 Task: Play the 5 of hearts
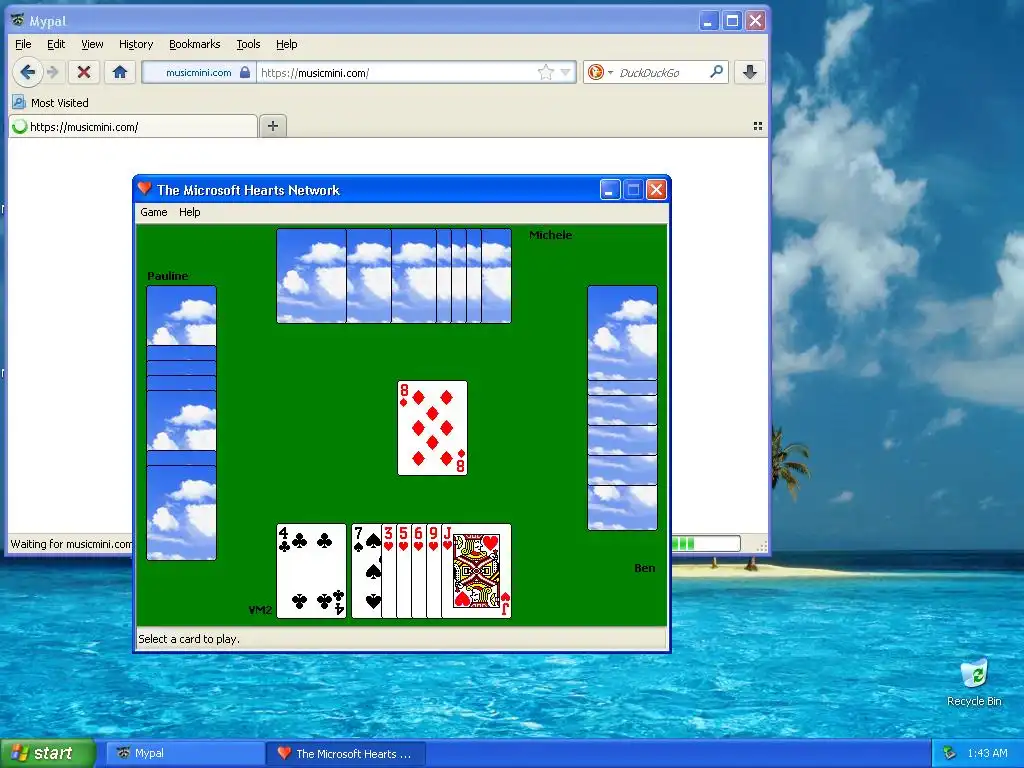[x=404, y=571]
